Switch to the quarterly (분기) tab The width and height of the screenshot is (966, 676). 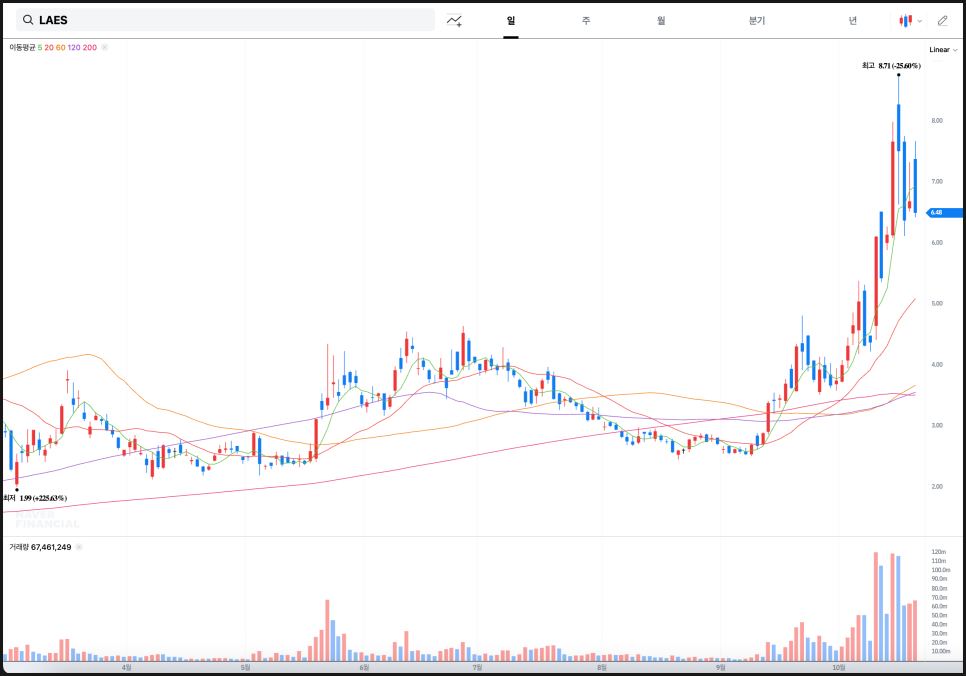(756, 20)
